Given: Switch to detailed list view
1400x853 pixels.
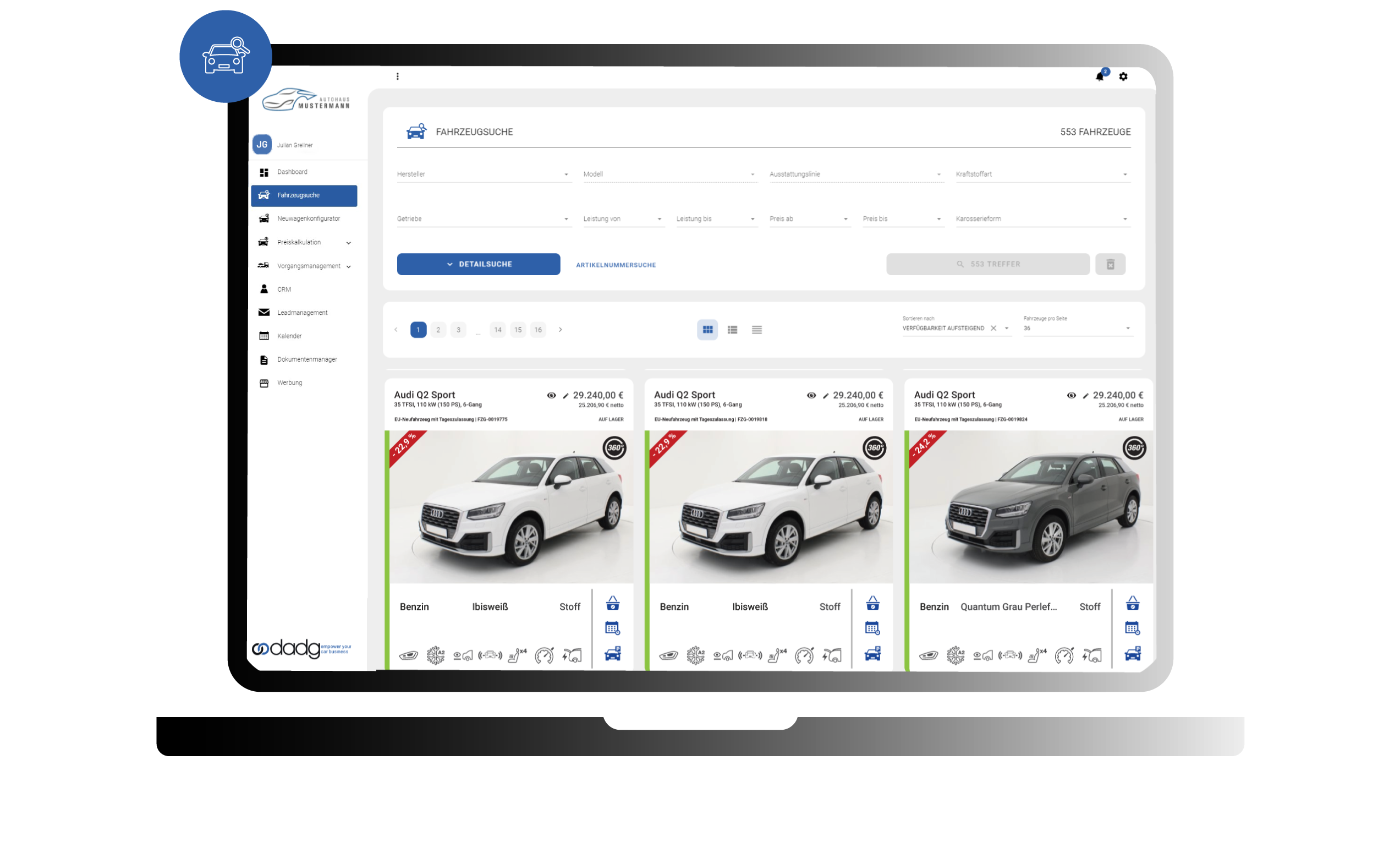Looking at the screenshot, I should (x=732, y=330).
